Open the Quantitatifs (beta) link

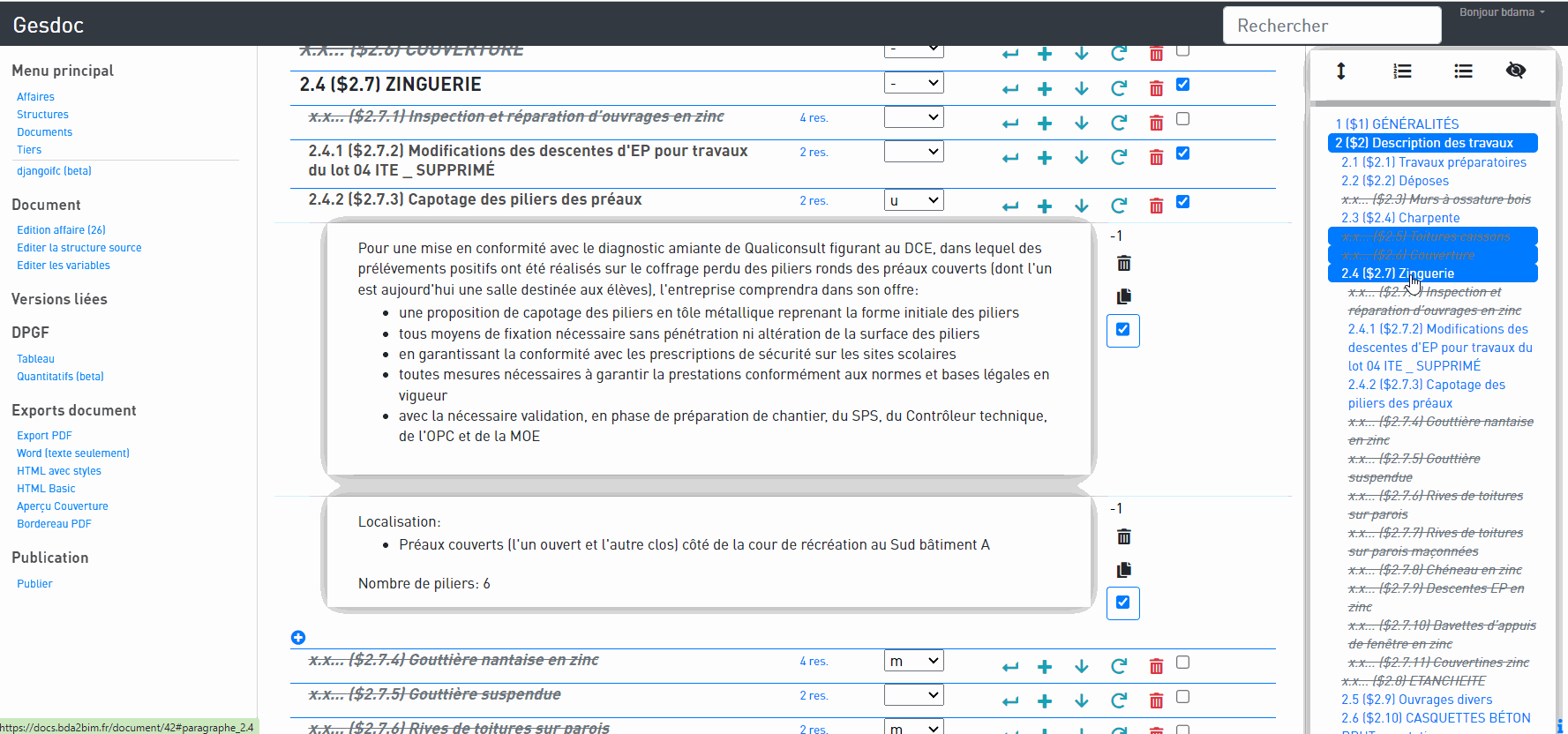coord(60,377)
